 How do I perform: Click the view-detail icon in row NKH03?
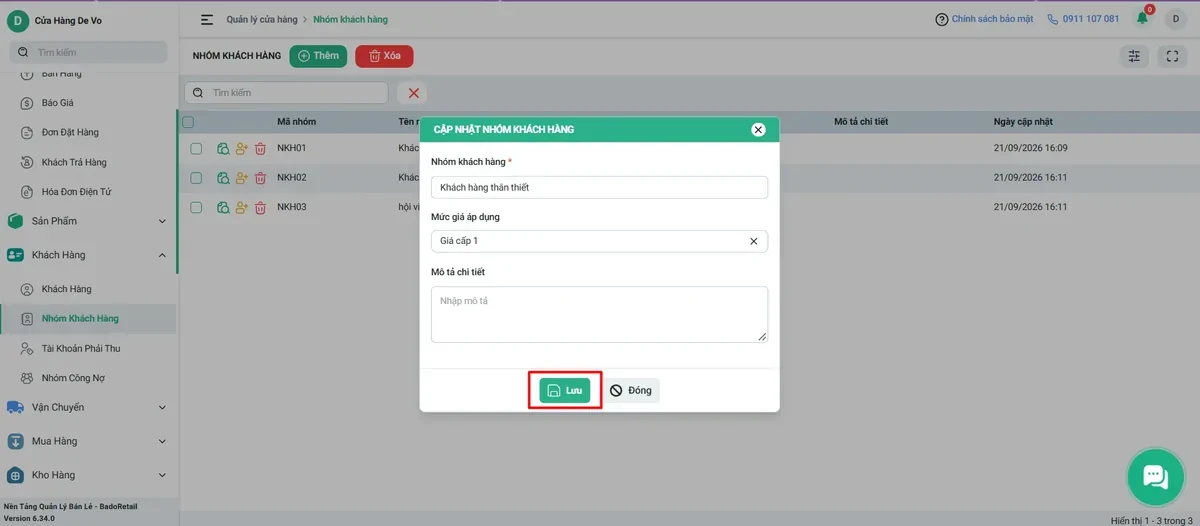point(223,207)
